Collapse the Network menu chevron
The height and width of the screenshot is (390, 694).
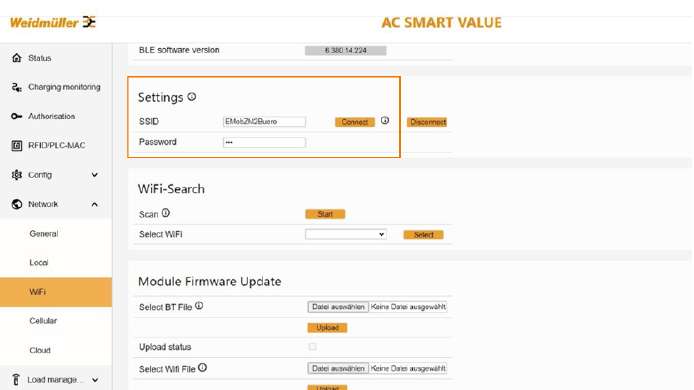click(95, 204)
